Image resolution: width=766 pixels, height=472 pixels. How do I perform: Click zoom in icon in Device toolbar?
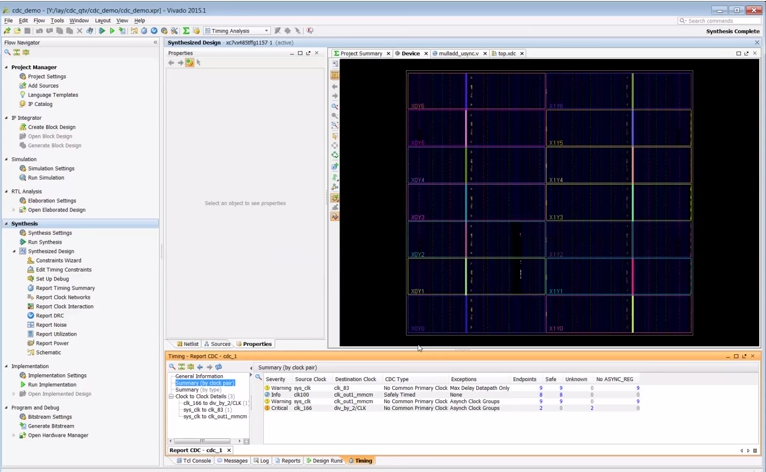click(x=335, y=107)
